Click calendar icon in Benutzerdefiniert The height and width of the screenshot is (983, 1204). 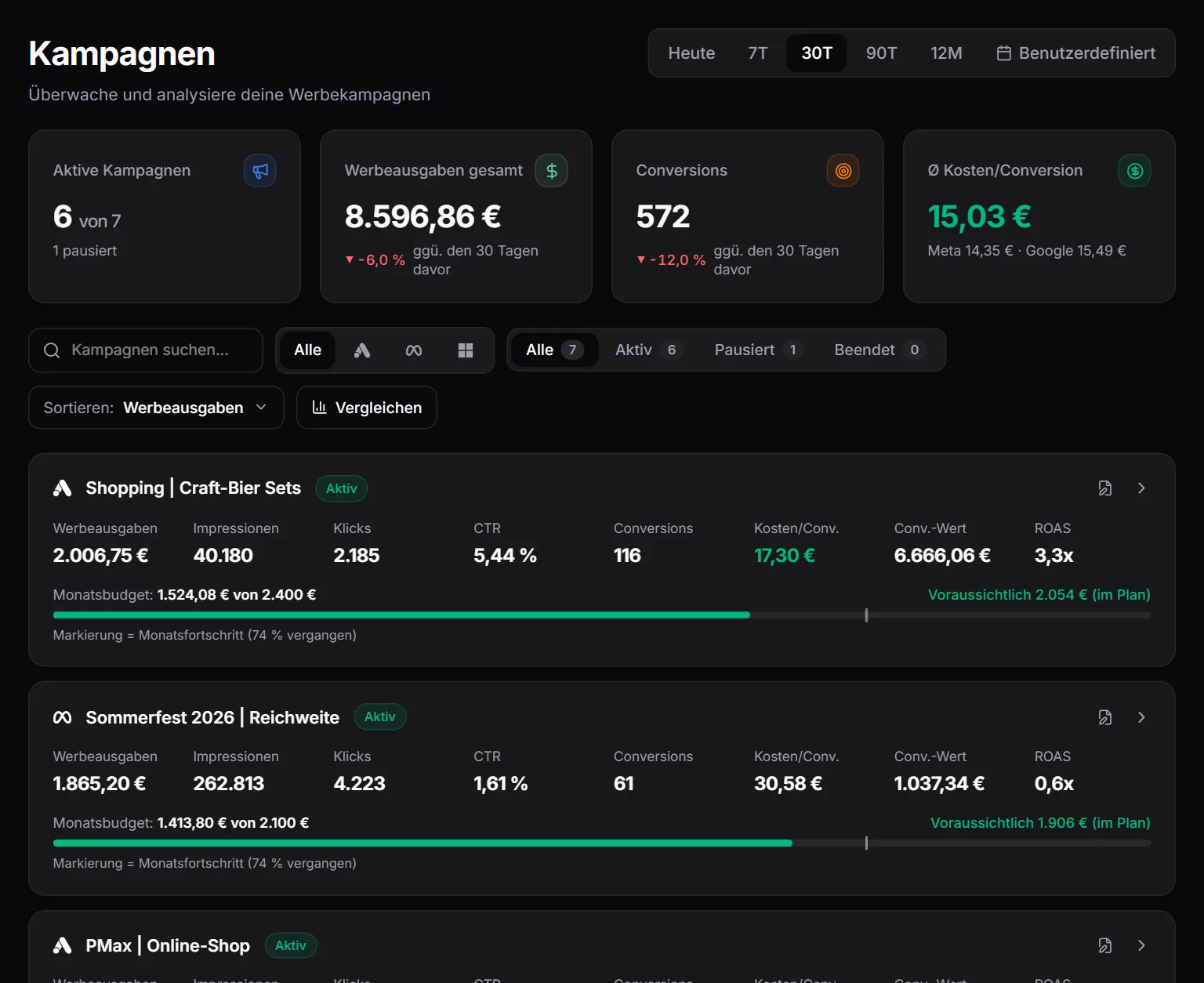tap(1004, 53)
